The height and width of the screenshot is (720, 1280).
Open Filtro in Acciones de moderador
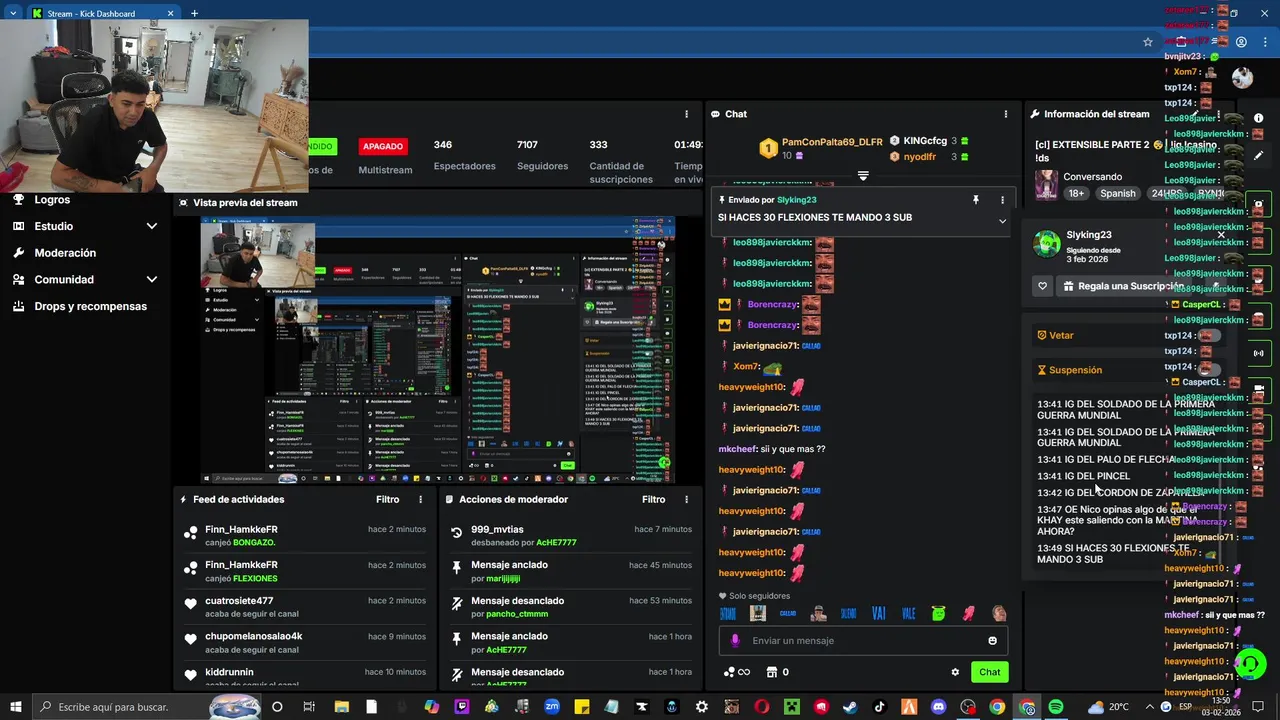[653, 499]
